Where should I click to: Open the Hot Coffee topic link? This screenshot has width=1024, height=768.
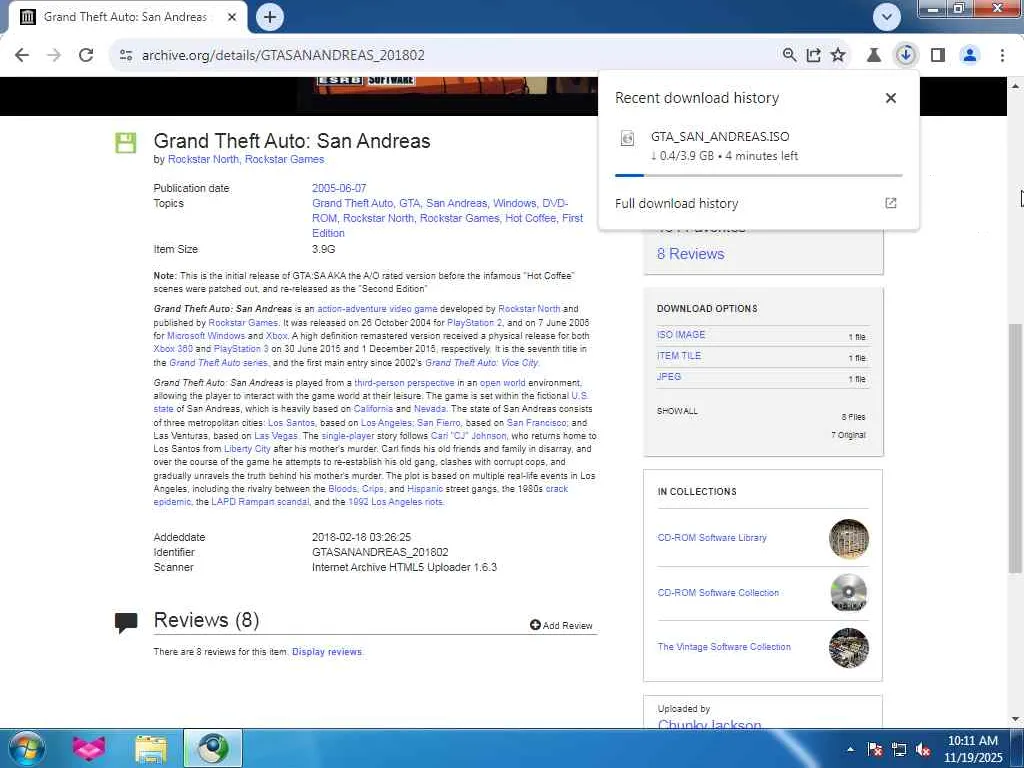pos(530,218)
